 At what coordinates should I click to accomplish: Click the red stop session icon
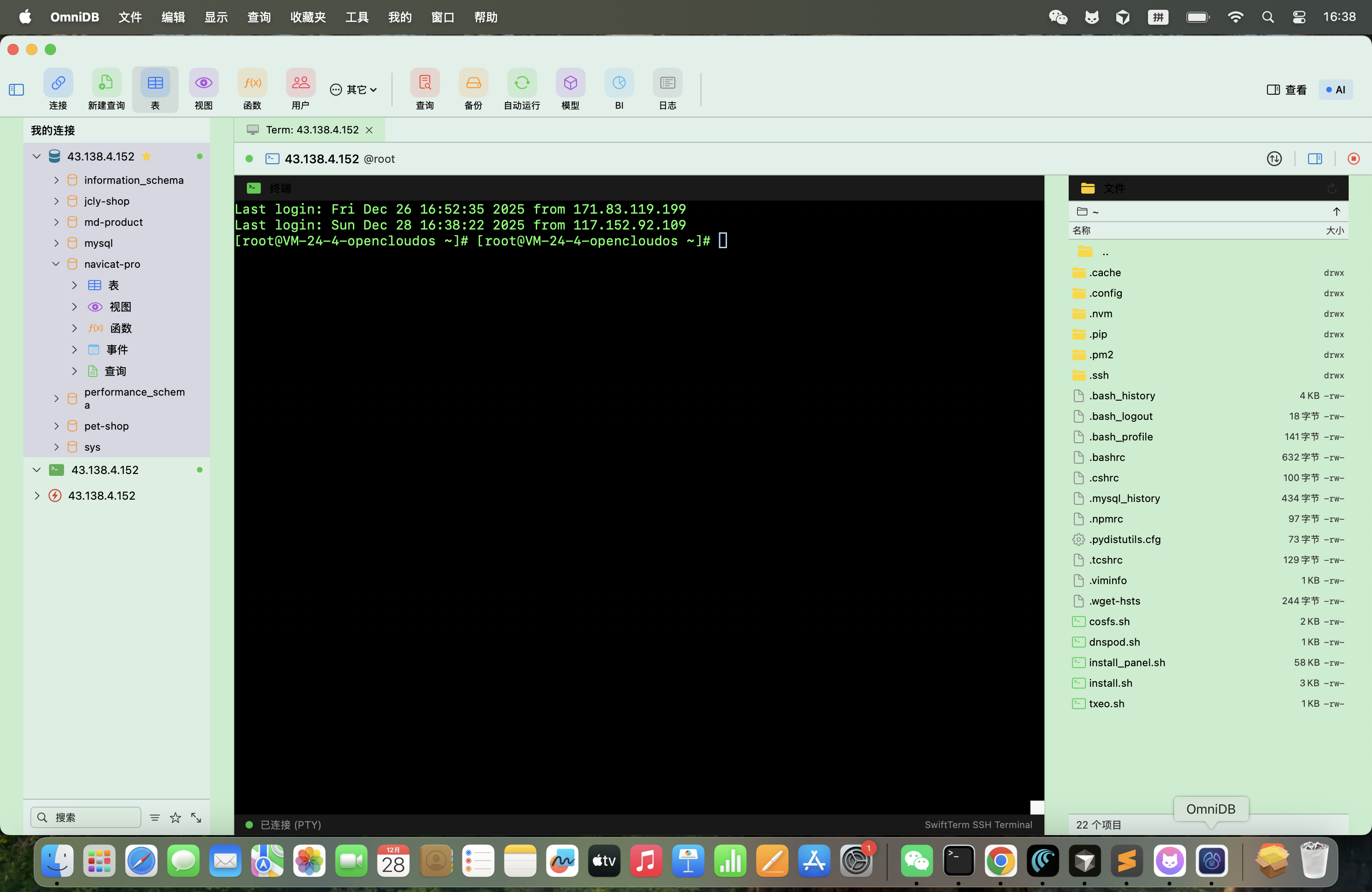tap(1353, 159)
